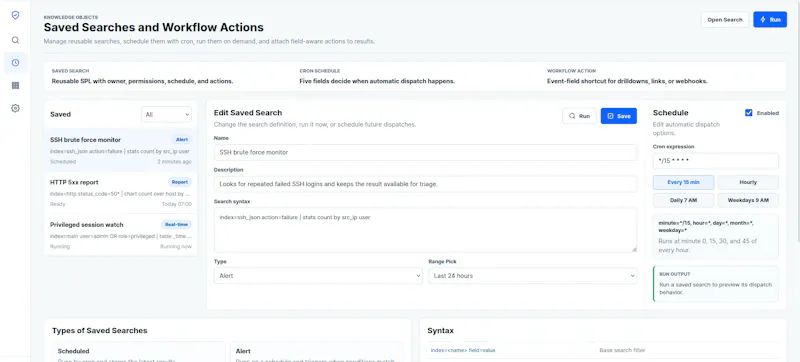Click the 'Types of Saved Searches' heading
800x362 pixels.
pos(99,330)
